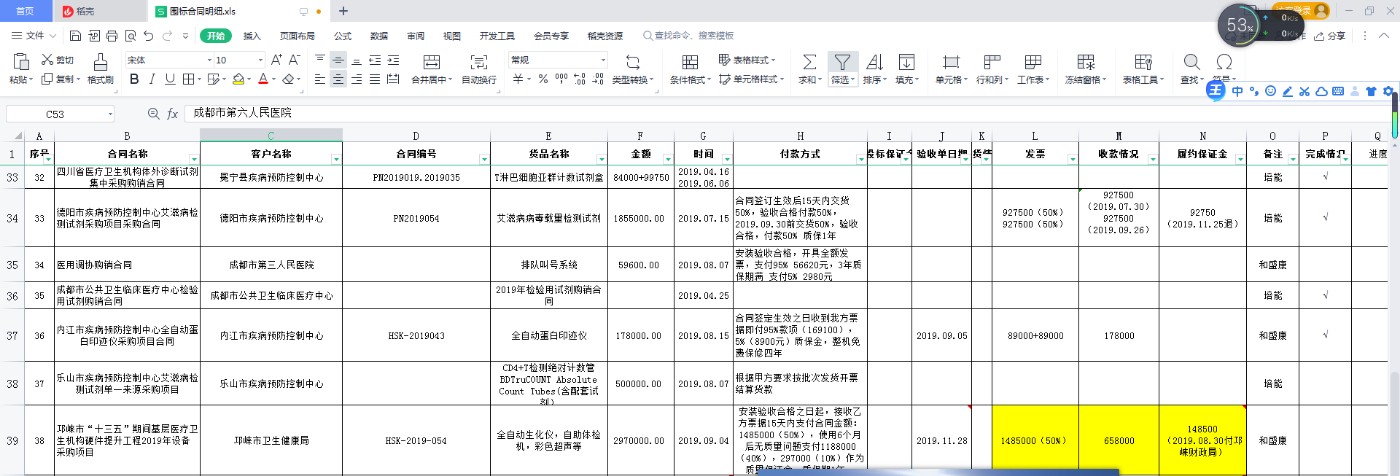Open the number format 常规 dropdown
The image size is (1400, 476).
coord(604,60)
